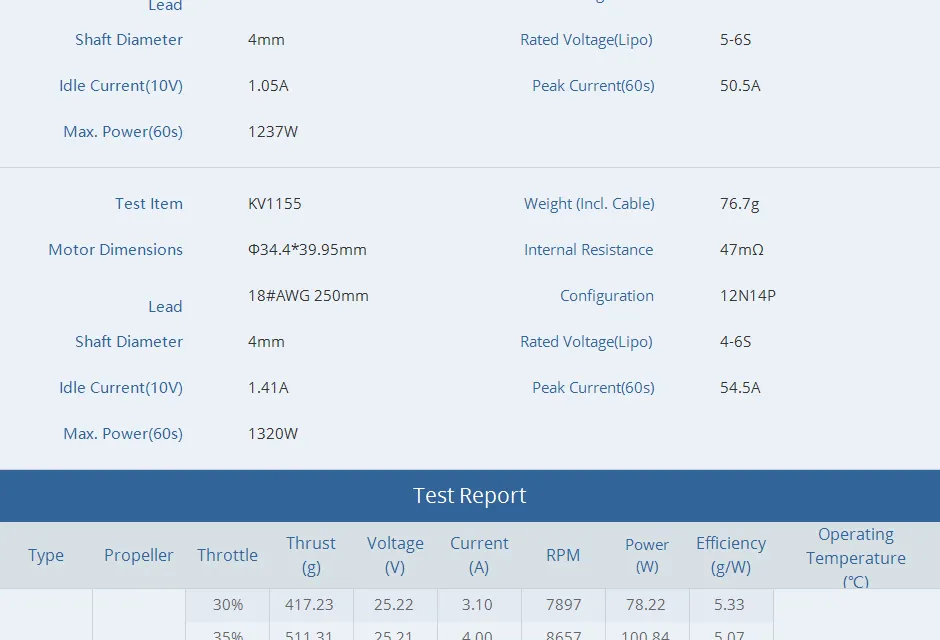940x640 pixels.
Task: Select the Efficiency (g/W) column header
Action: [x=730, y=554]
